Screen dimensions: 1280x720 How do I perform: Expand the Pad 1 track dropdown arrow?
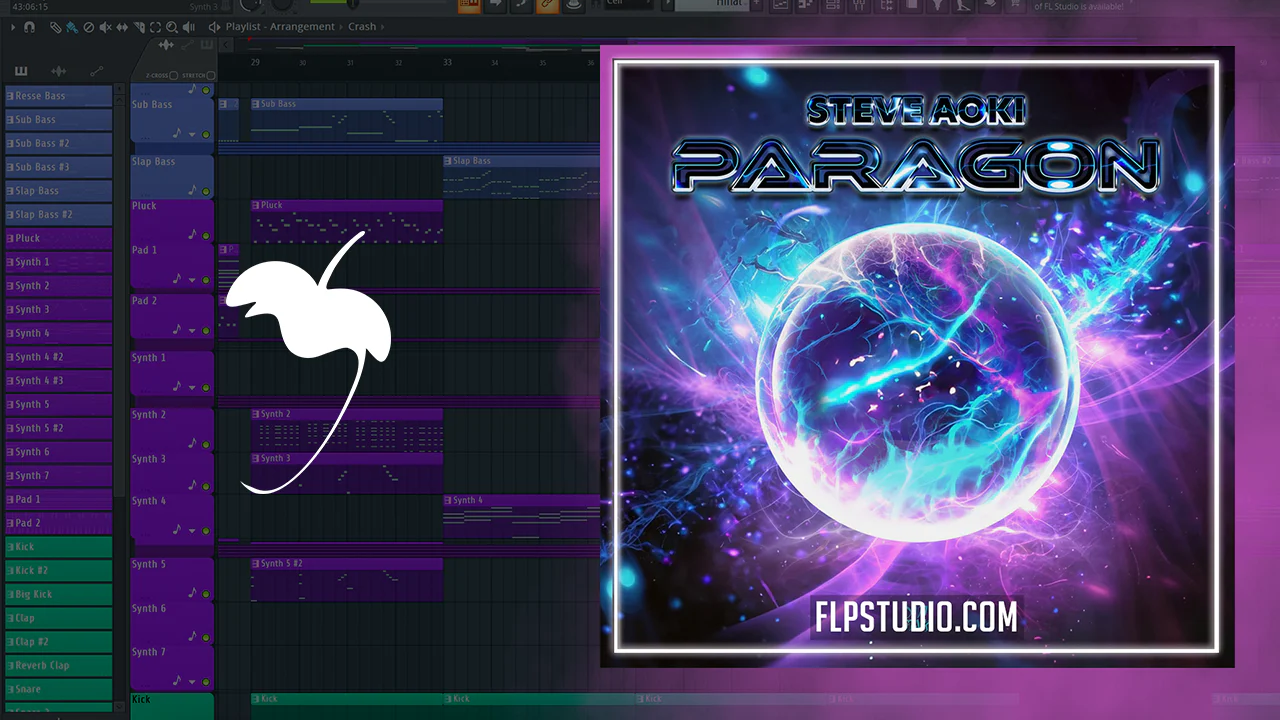[x=192, y=279]
